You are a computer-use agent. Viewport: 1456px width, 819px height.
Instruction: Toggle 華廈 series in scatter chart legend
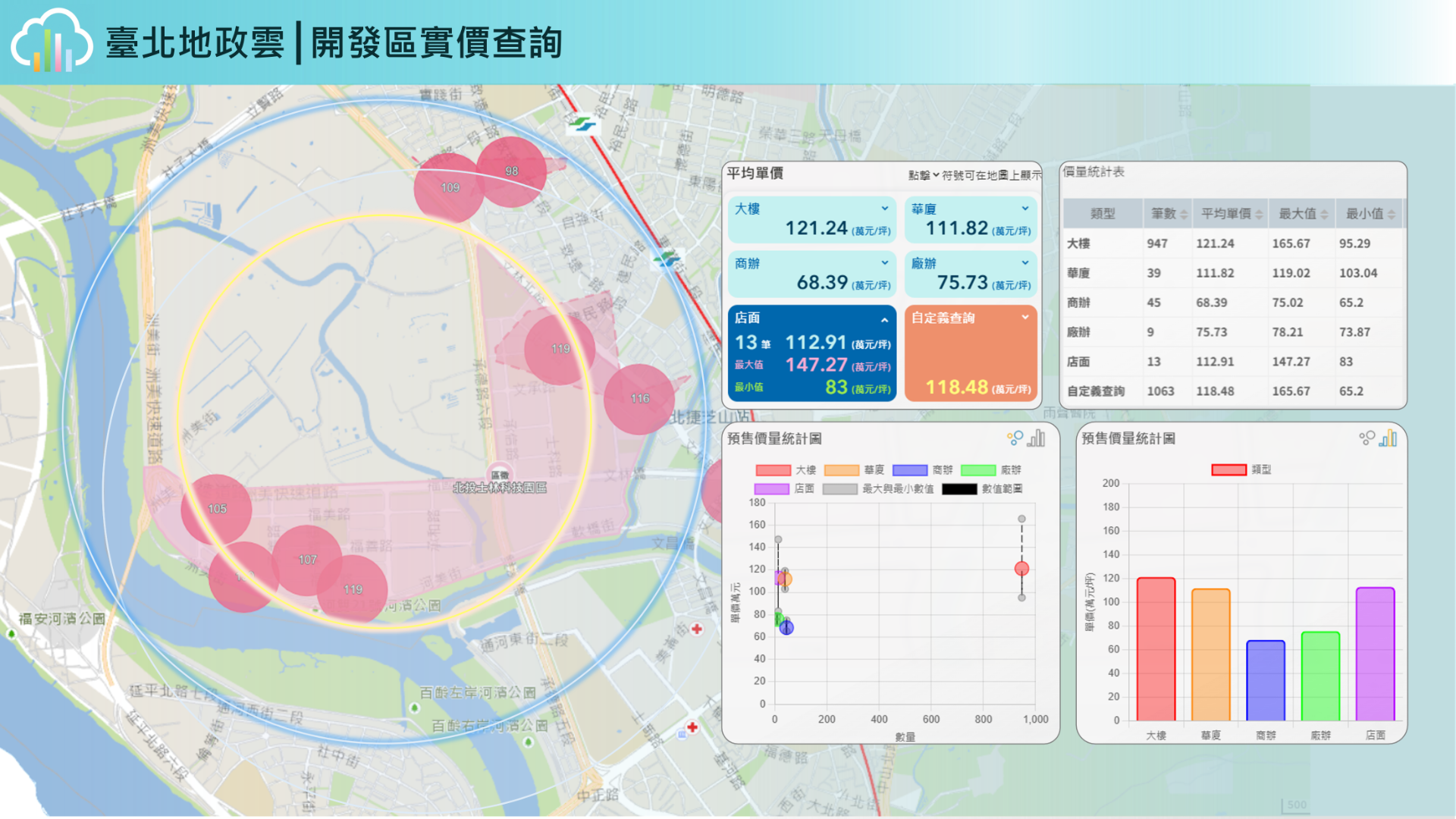click(x=854, y=470)
